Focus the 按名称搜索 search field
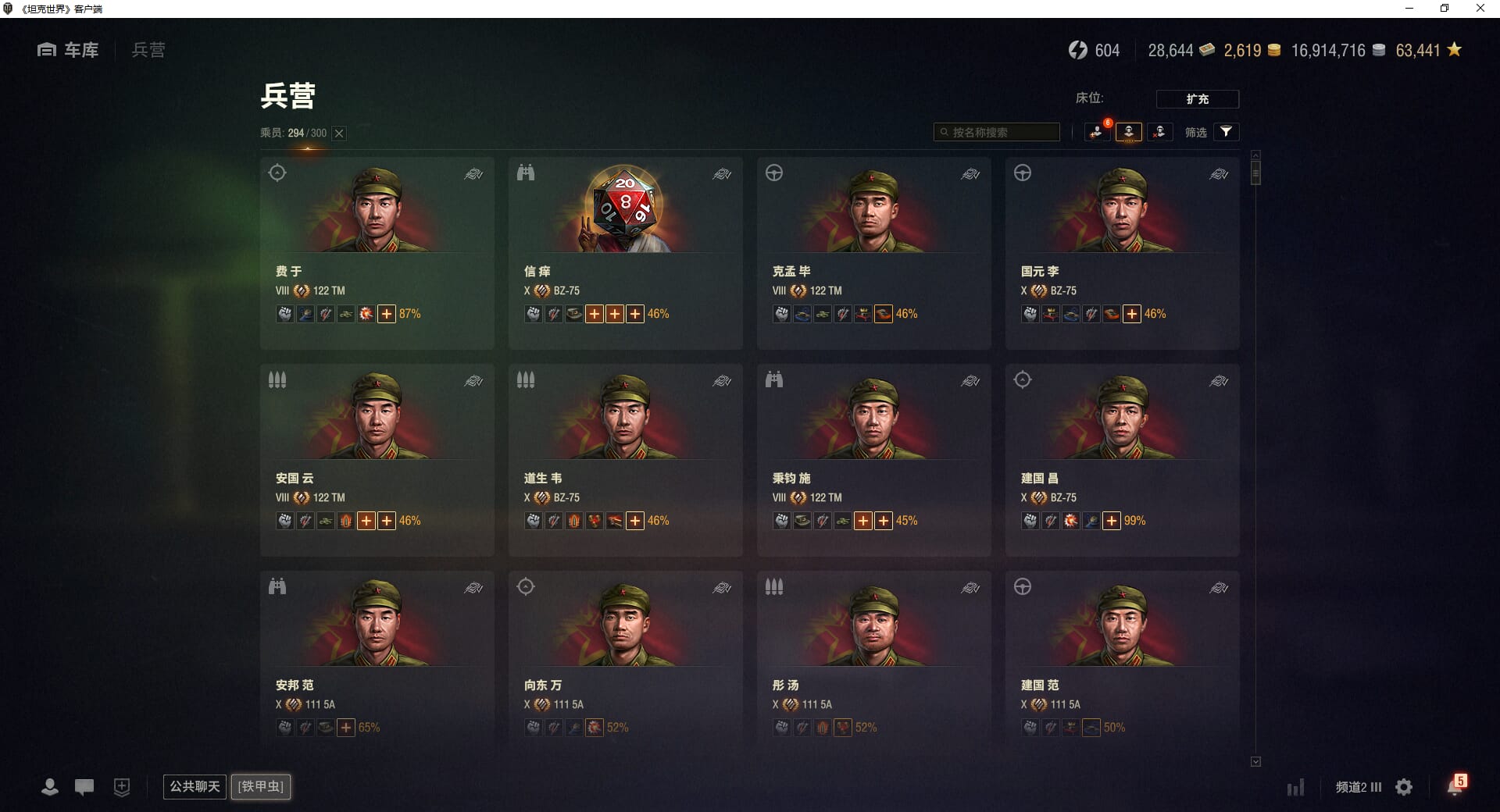 coord(997,132)
